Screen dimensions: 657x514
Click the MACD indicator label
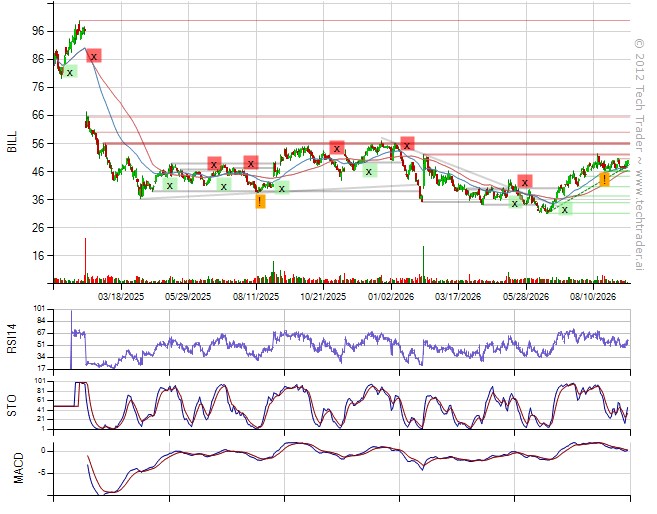19,468
